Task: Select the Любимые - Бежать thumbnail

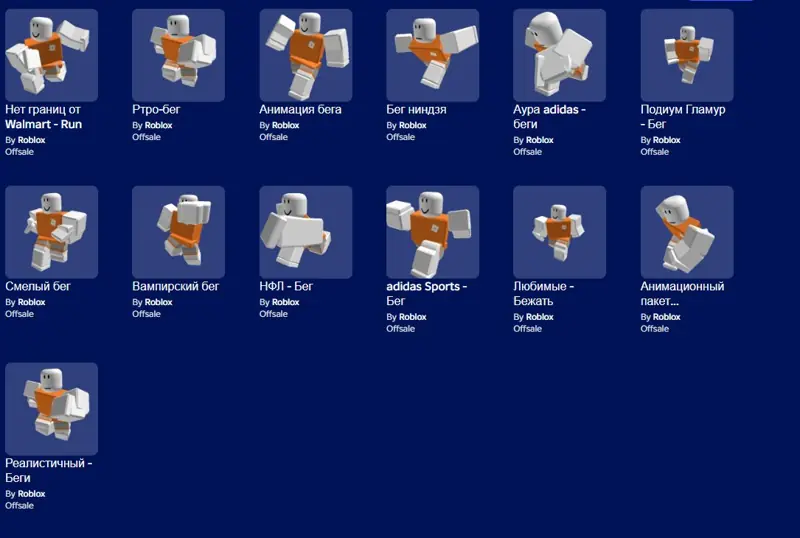Action: coord(560,232)
